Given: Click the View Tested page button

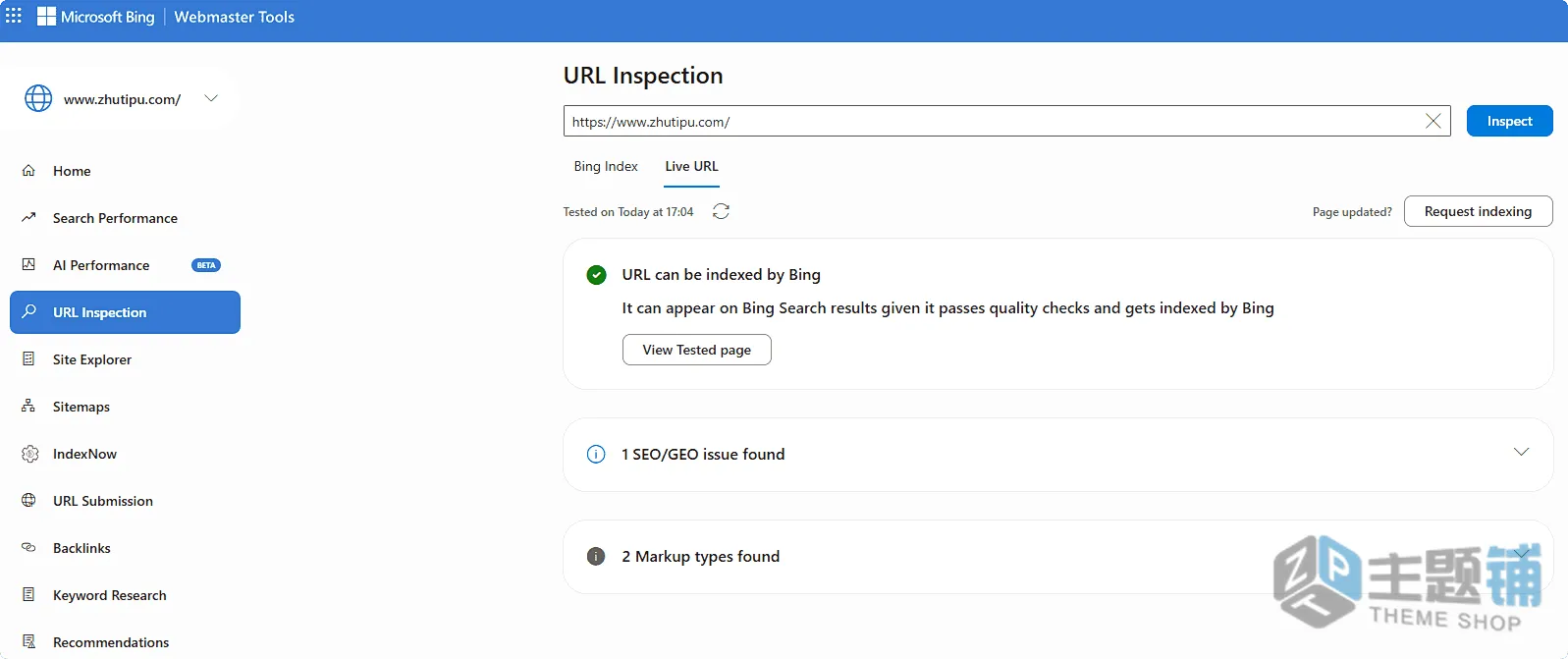Looking at the screenshot, I should coord(696,350).
